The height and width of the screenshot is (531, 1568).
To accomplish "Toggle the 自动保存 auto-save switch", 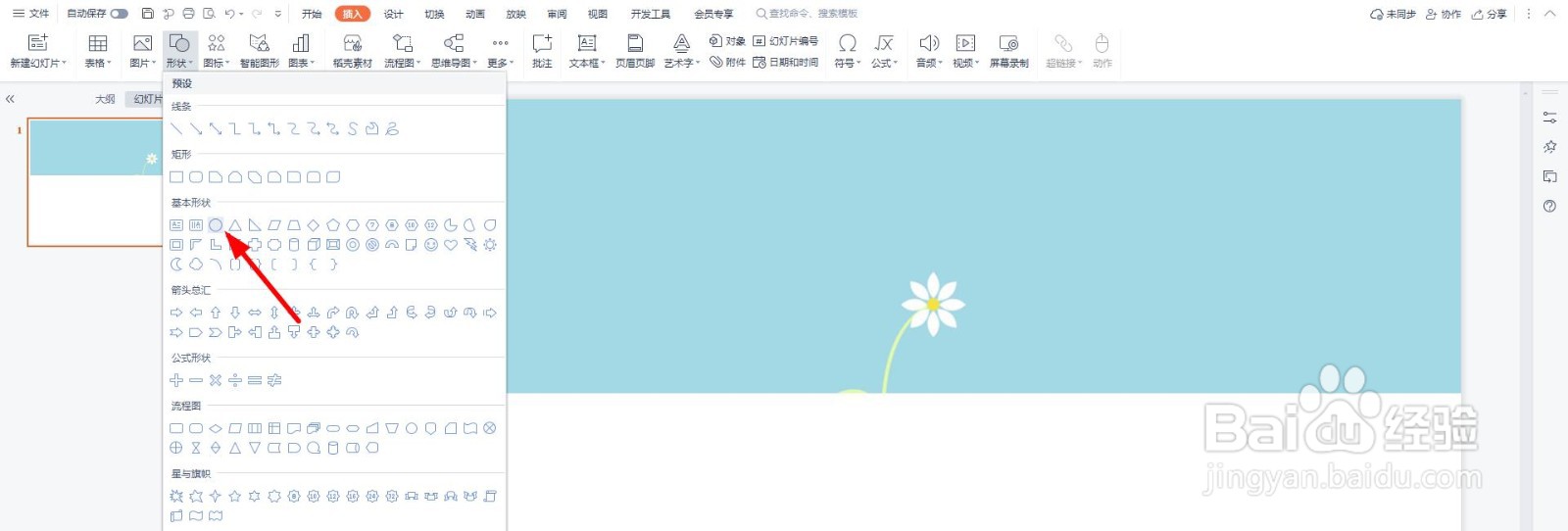I will point(120,14).
